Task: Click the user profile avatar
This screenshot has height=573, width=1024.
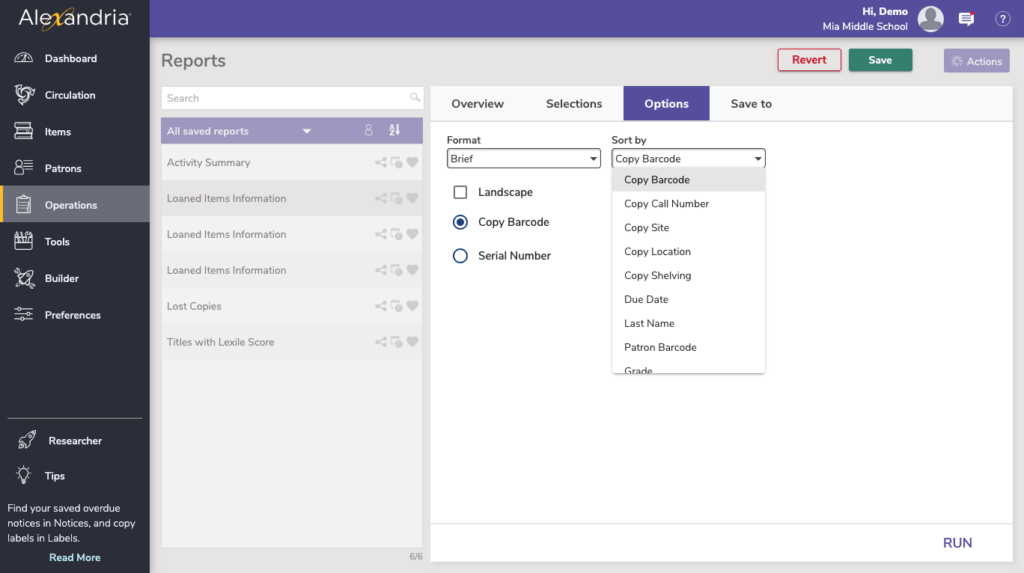Action: (931, 19)
